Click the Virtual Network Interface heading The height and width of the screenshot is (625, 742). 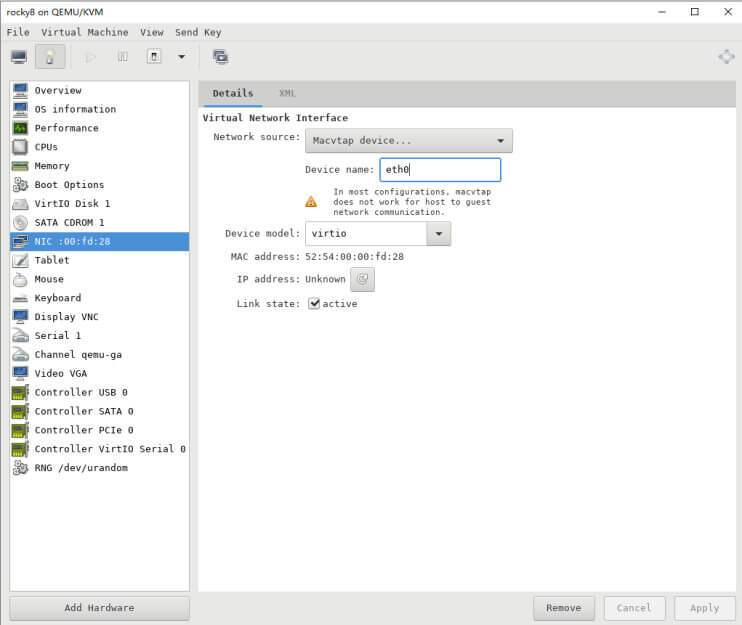pyautogui.click(x=275, y=118)
